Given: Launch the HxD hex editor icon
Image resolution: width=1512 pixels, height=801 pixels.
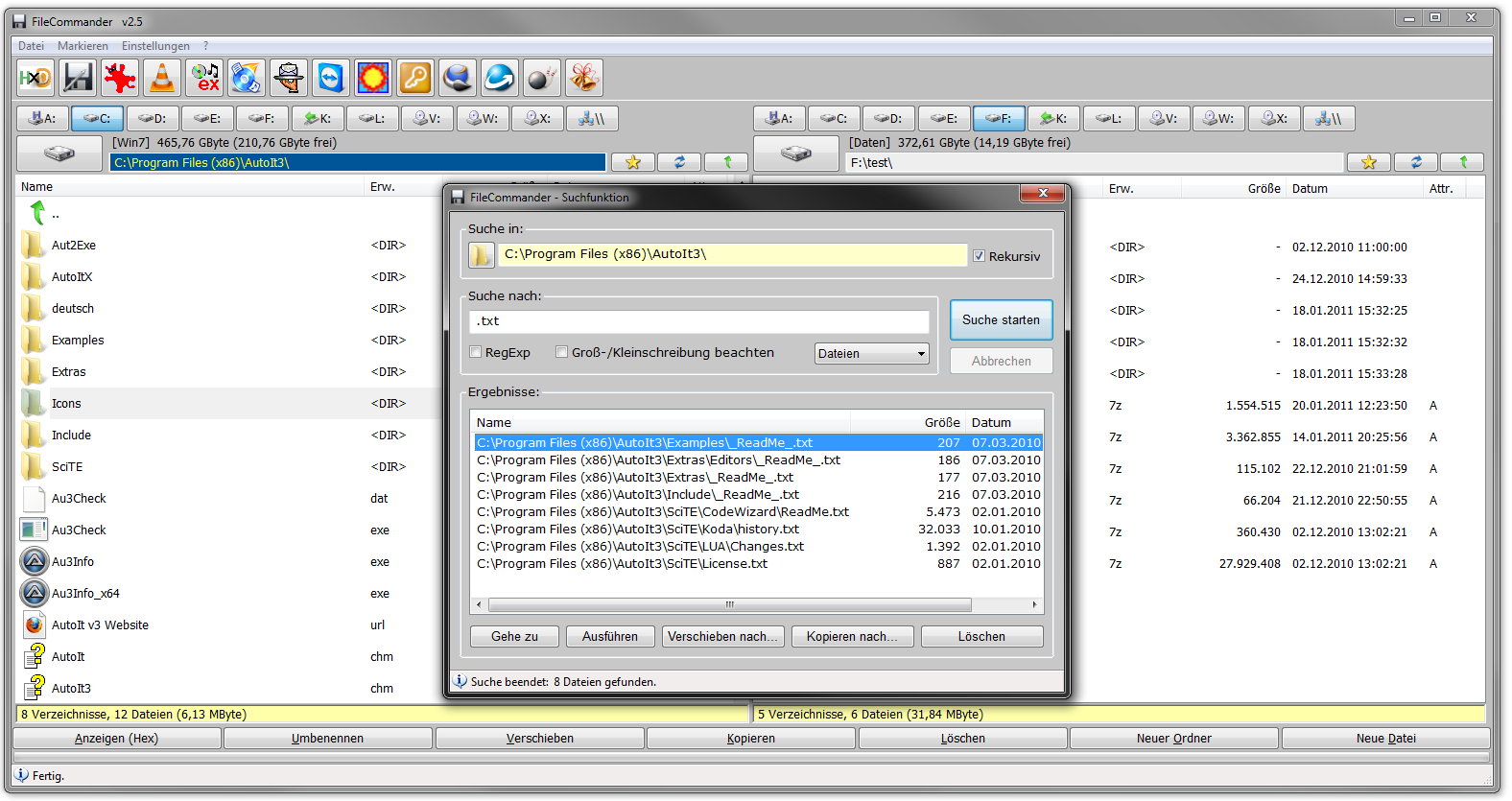Looking at the screenshot, I should pos(35,78).
